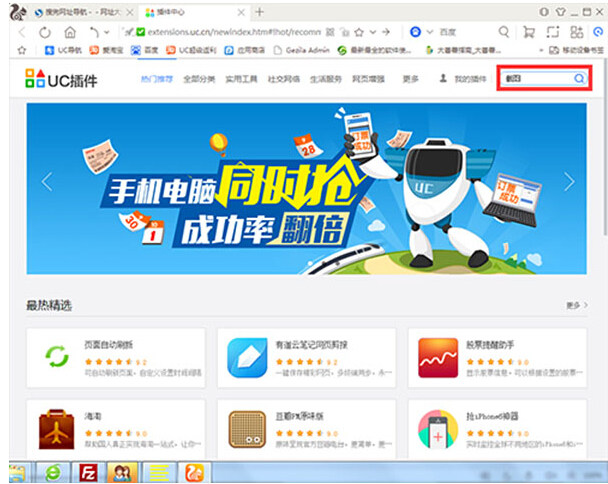Viewport: 608px width, 484px height.
Task: Open the shopping cart toolbar icon
Action: (529, 32)
